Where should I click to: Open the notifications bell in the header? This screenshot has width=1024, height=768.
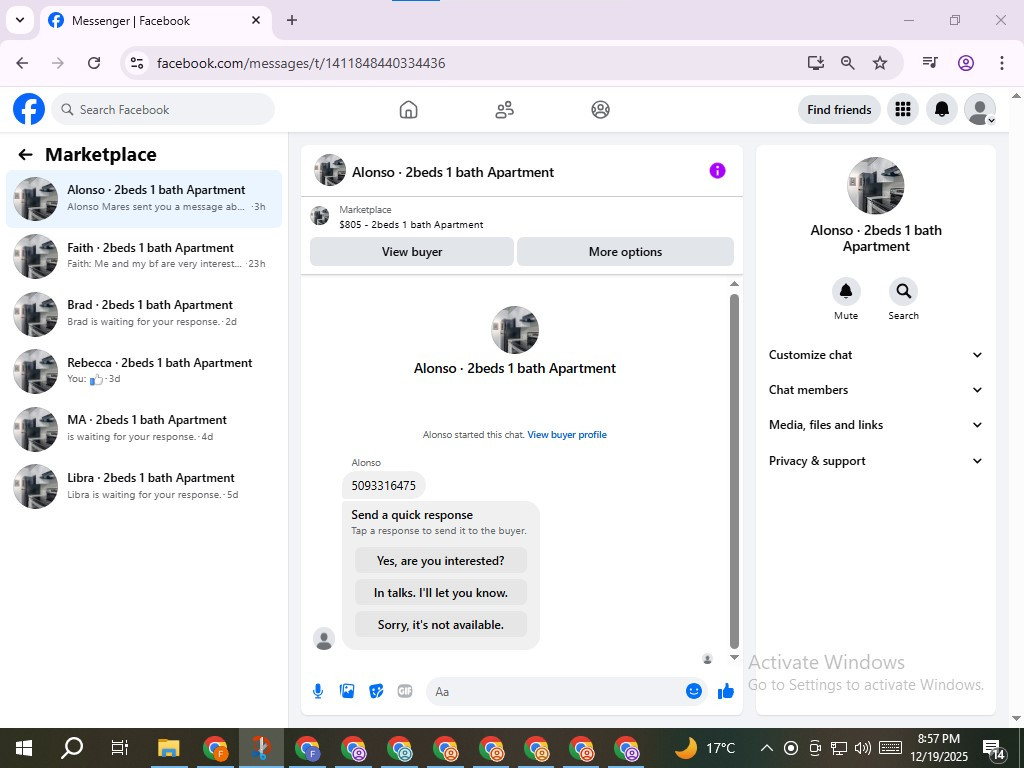pyautogui.click(x=942, y=109)
